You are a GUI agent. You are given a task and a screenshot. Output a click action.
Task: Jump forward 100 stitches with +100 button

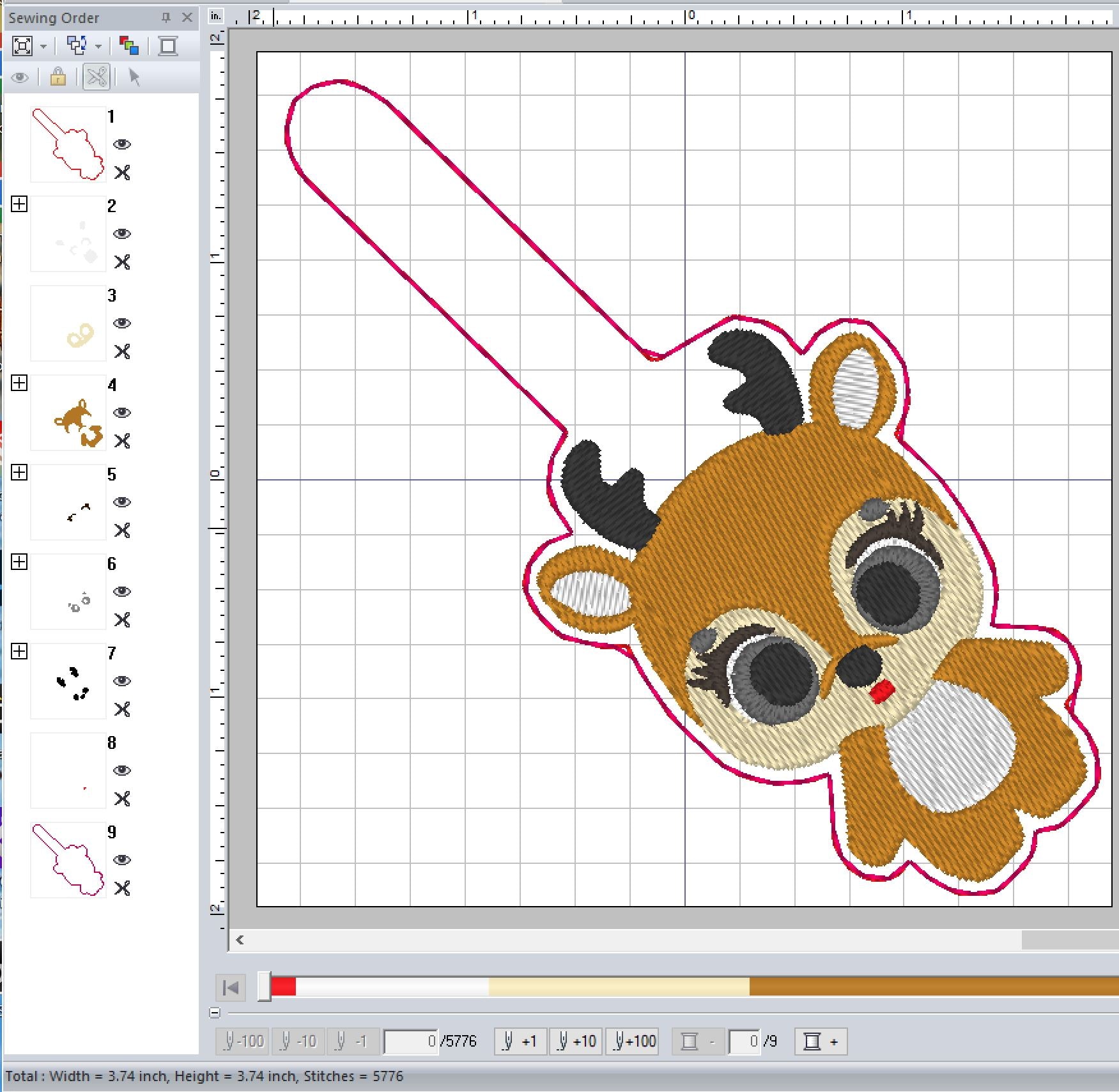pos(633,1042)
